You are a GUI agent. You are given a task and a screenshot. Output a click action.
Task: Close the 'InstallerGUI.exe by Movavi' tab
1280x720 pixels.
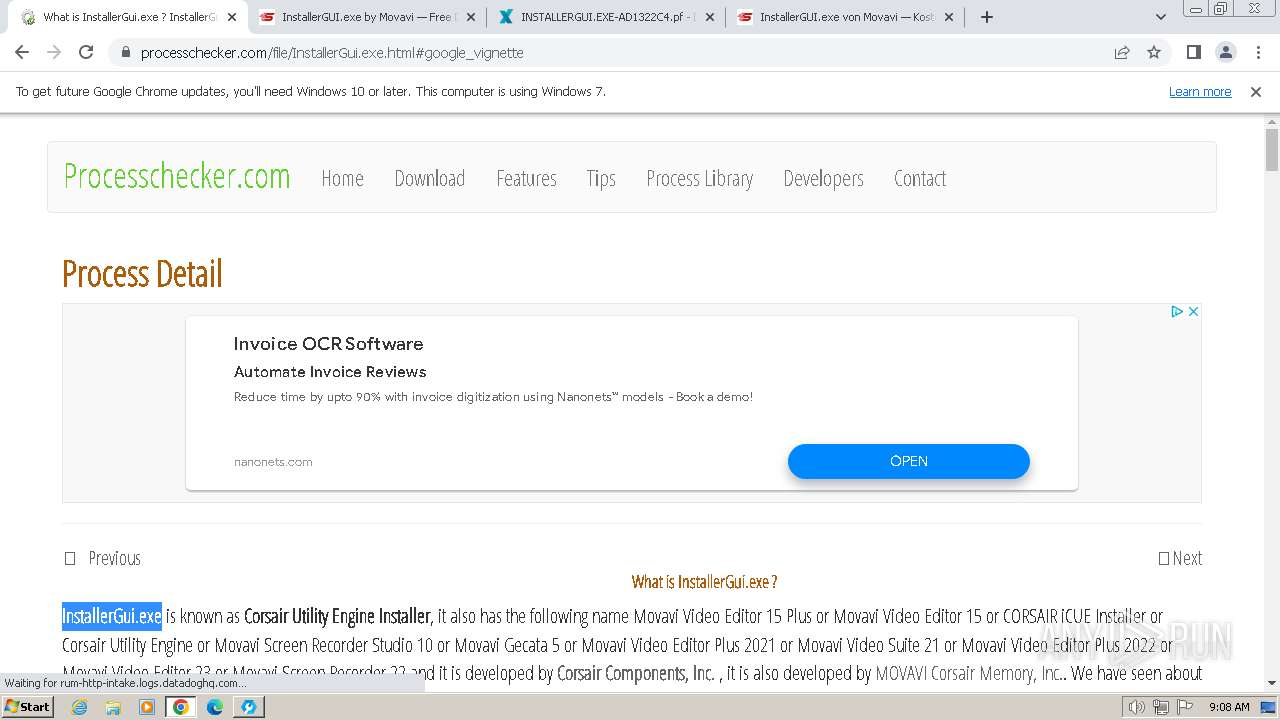(471, 17)
